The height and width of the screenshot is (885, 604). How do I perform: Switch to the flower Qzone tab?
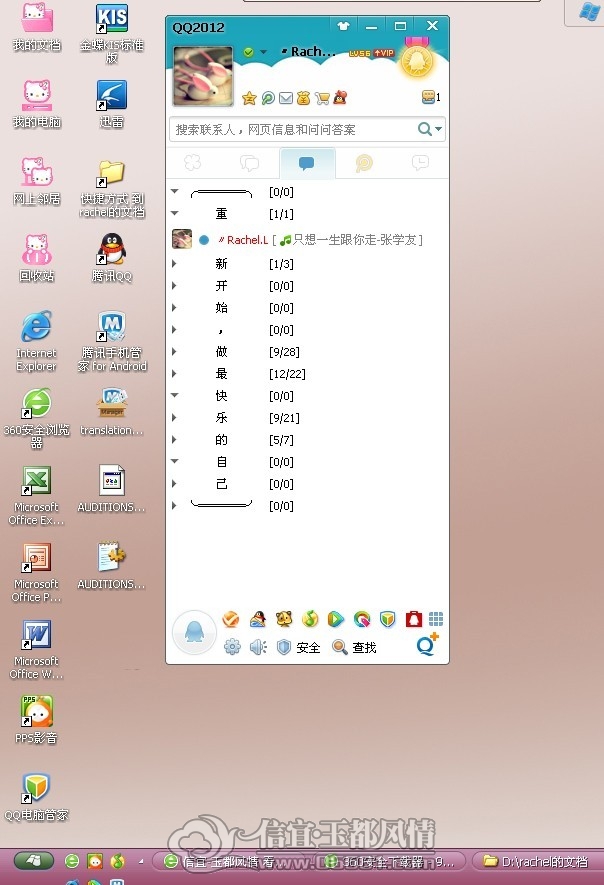point(193,163)
